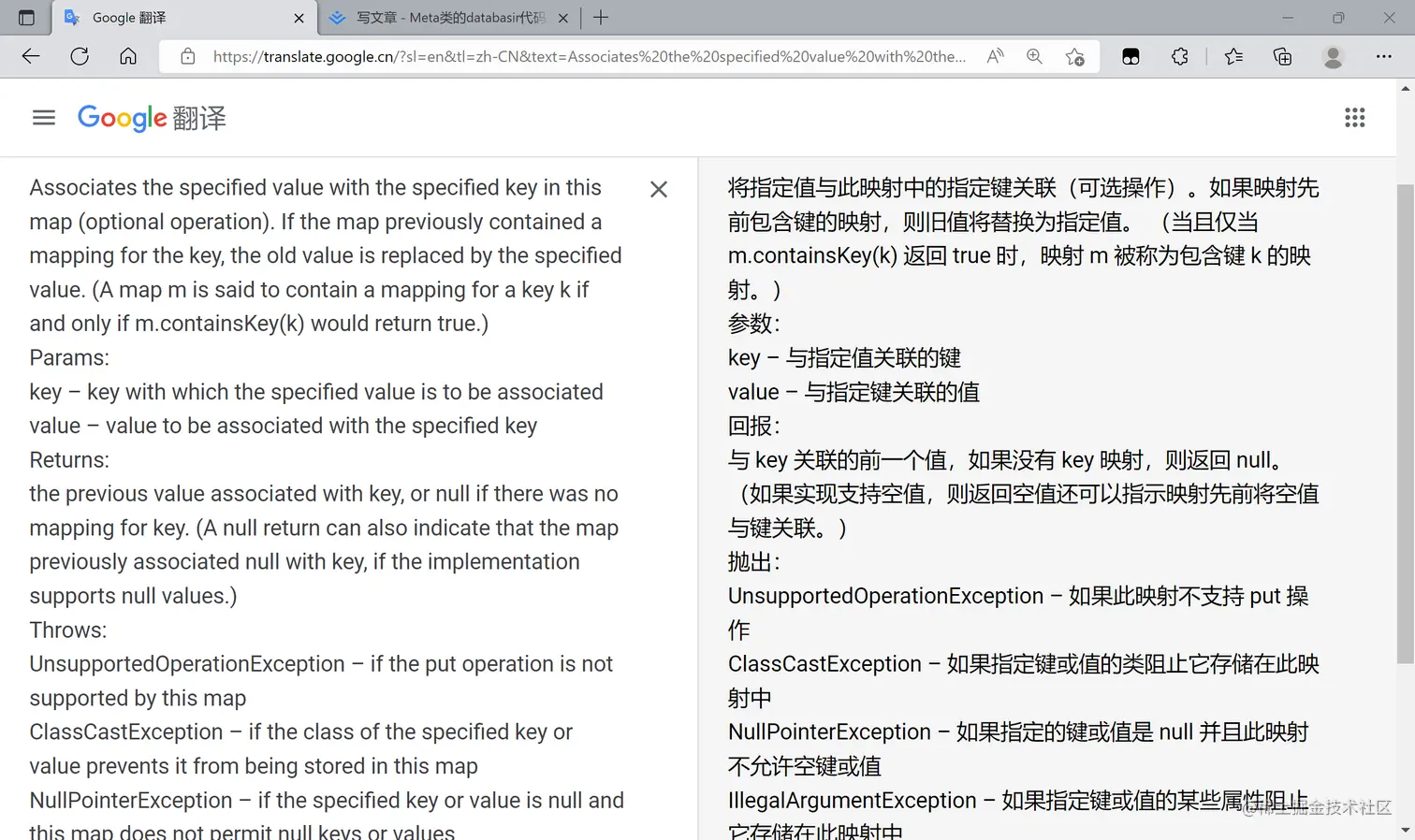
Task: View site information lock icon
Action: pyautogui.click(x=188, y=56)
